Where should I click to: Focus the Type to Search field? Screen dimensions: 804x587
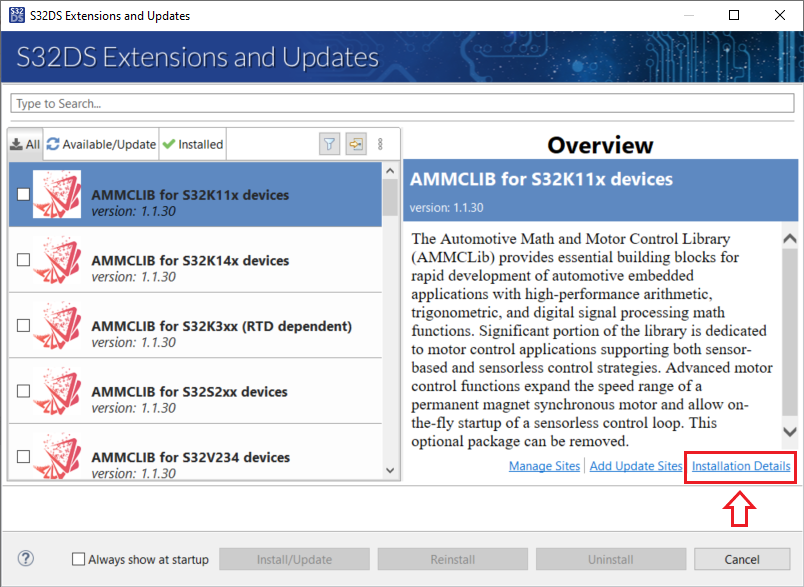point(403,103)
